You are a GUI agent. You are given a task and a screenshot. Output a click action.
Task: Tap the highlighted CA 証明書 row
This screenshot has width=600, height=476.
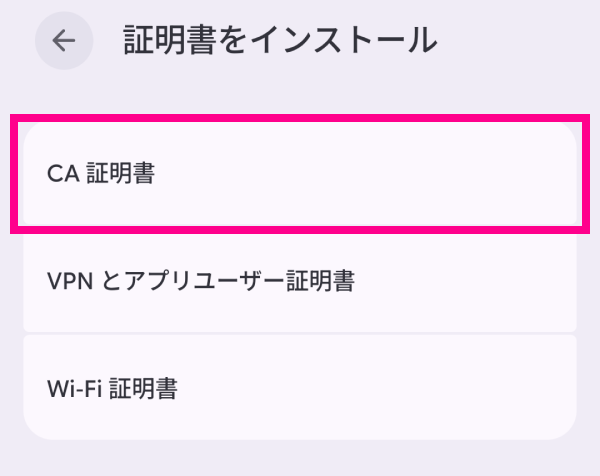pyautogui.click(x=299, y=174)
